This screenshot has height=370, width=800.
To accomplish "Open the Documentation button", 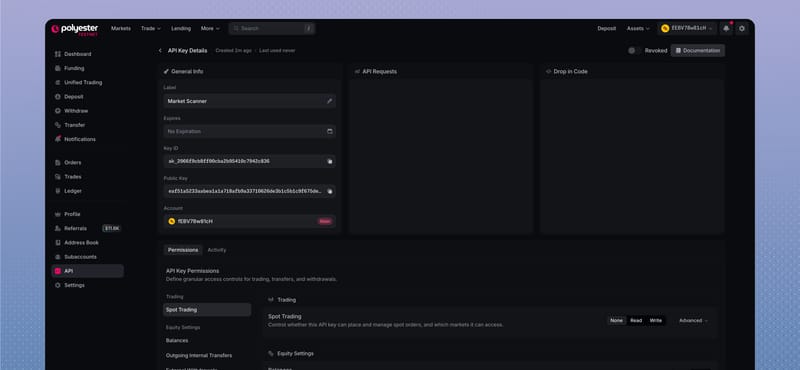I will pos(697,51).
